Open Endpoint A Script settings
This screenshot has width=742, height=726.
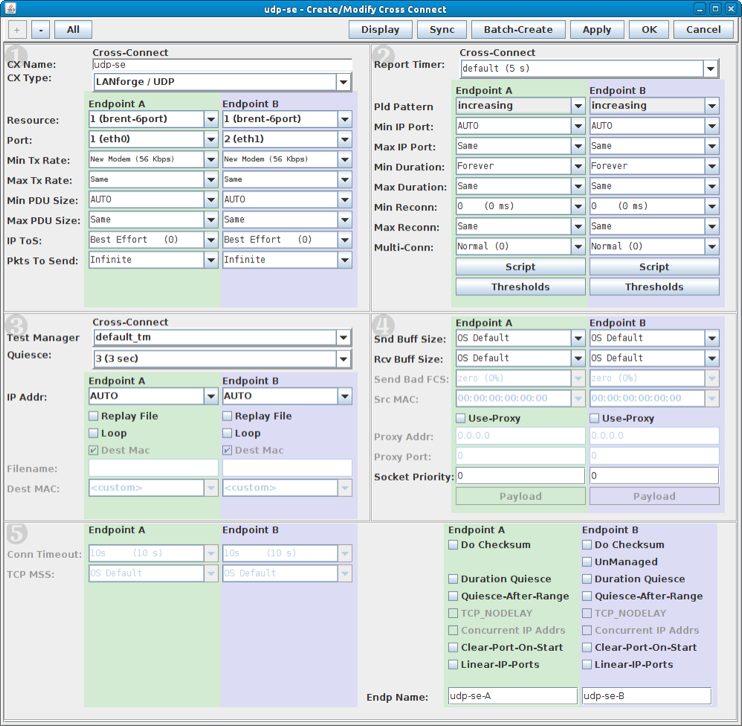pos(520,267)
